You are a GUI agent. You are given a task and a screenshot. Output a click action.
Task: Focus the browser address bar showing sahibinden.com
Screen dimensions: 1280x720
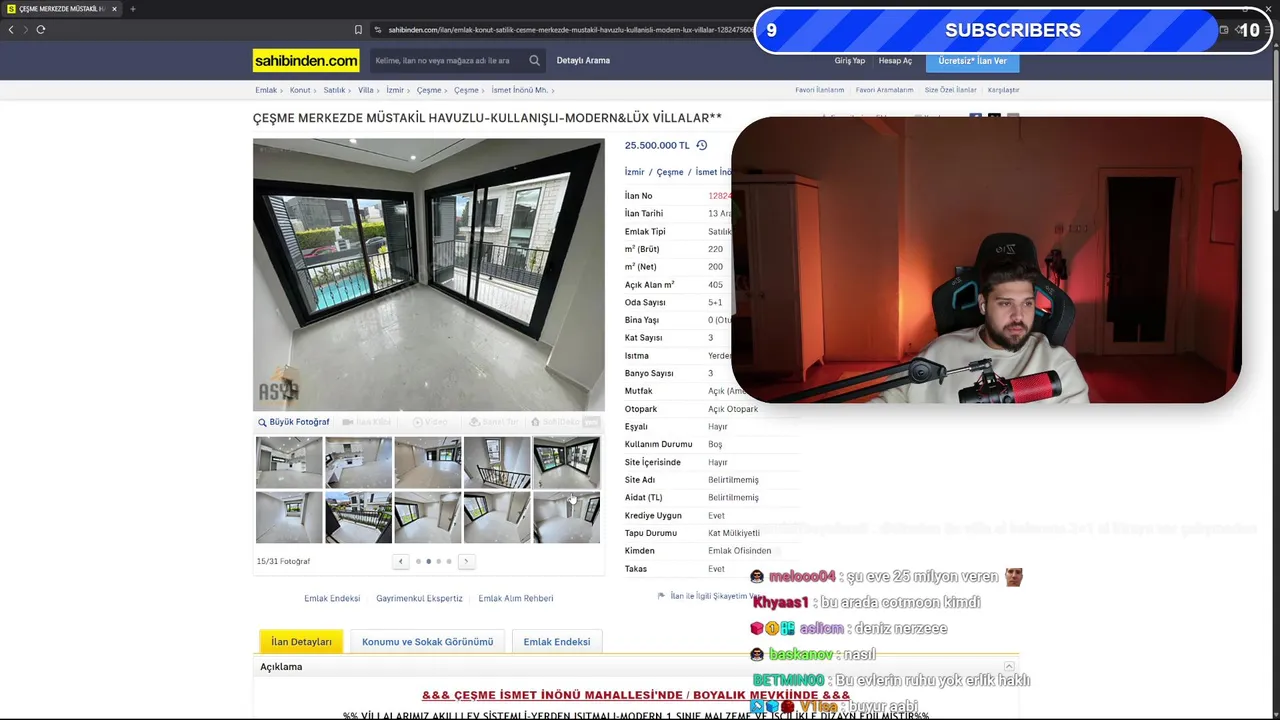[x=570, y=30]
